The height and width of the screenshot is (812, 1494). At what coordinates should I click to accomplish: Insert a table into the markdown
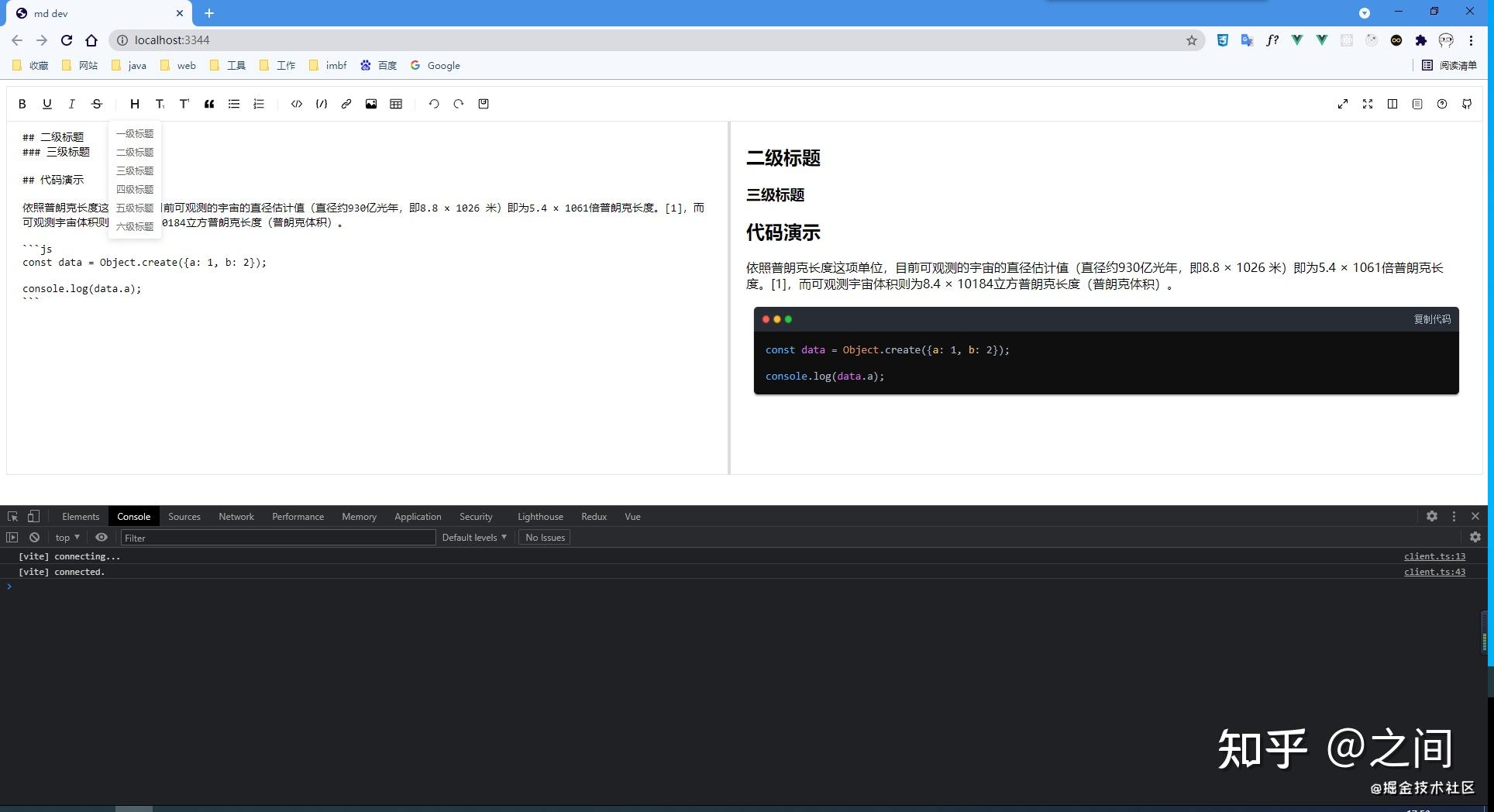pyautogui.click(x=396, y=104)
